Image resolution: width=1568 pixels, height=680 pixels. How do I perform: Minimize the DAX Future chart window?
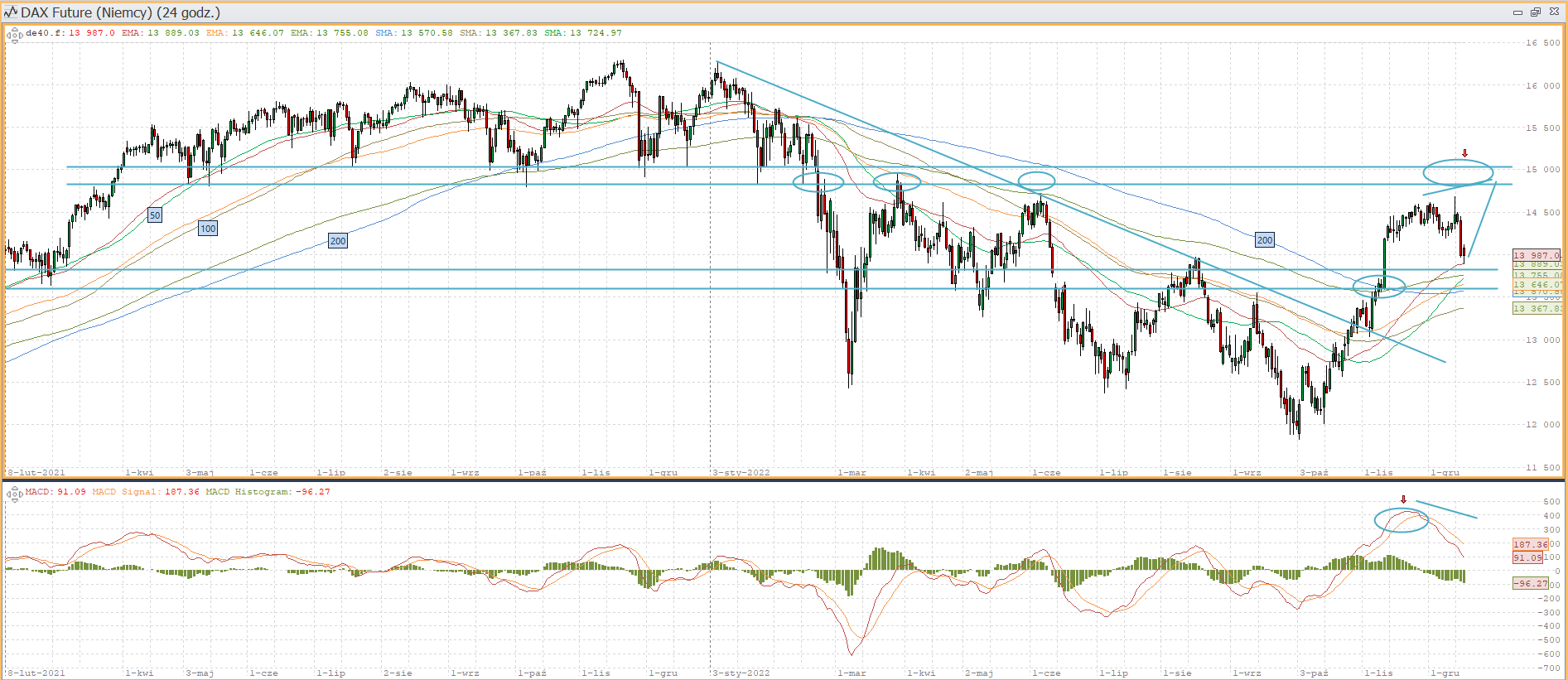1517,12
